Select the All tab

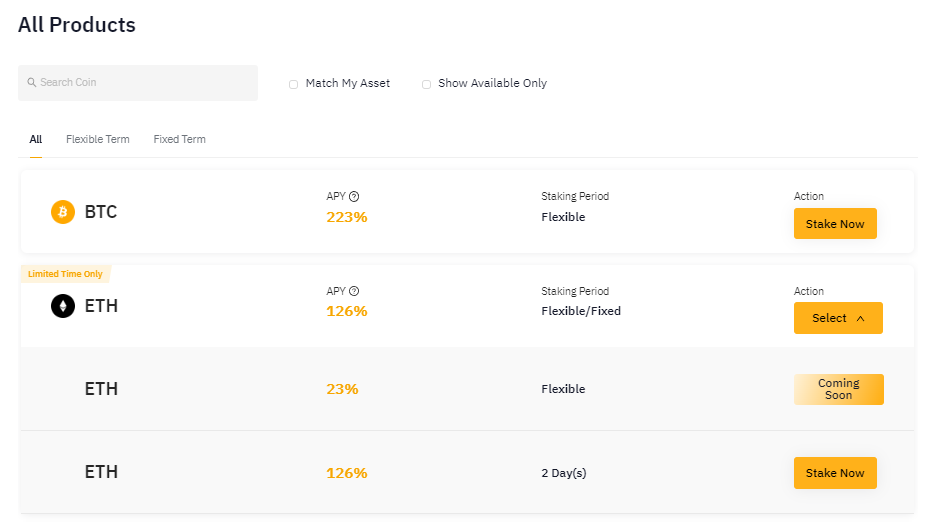[36, 139]
